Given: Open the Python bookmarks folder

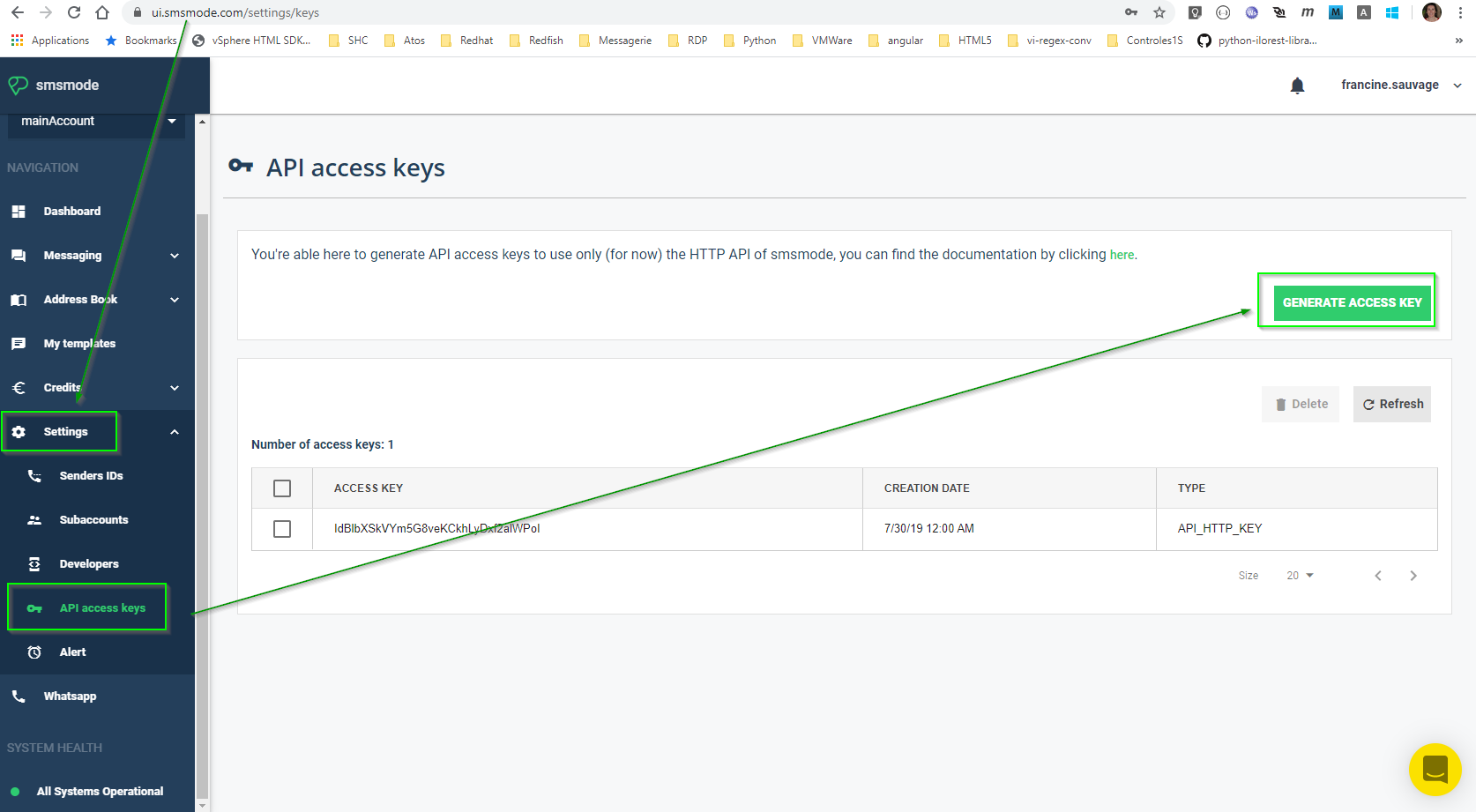Looking at the screenshot, I should point(749,41).
